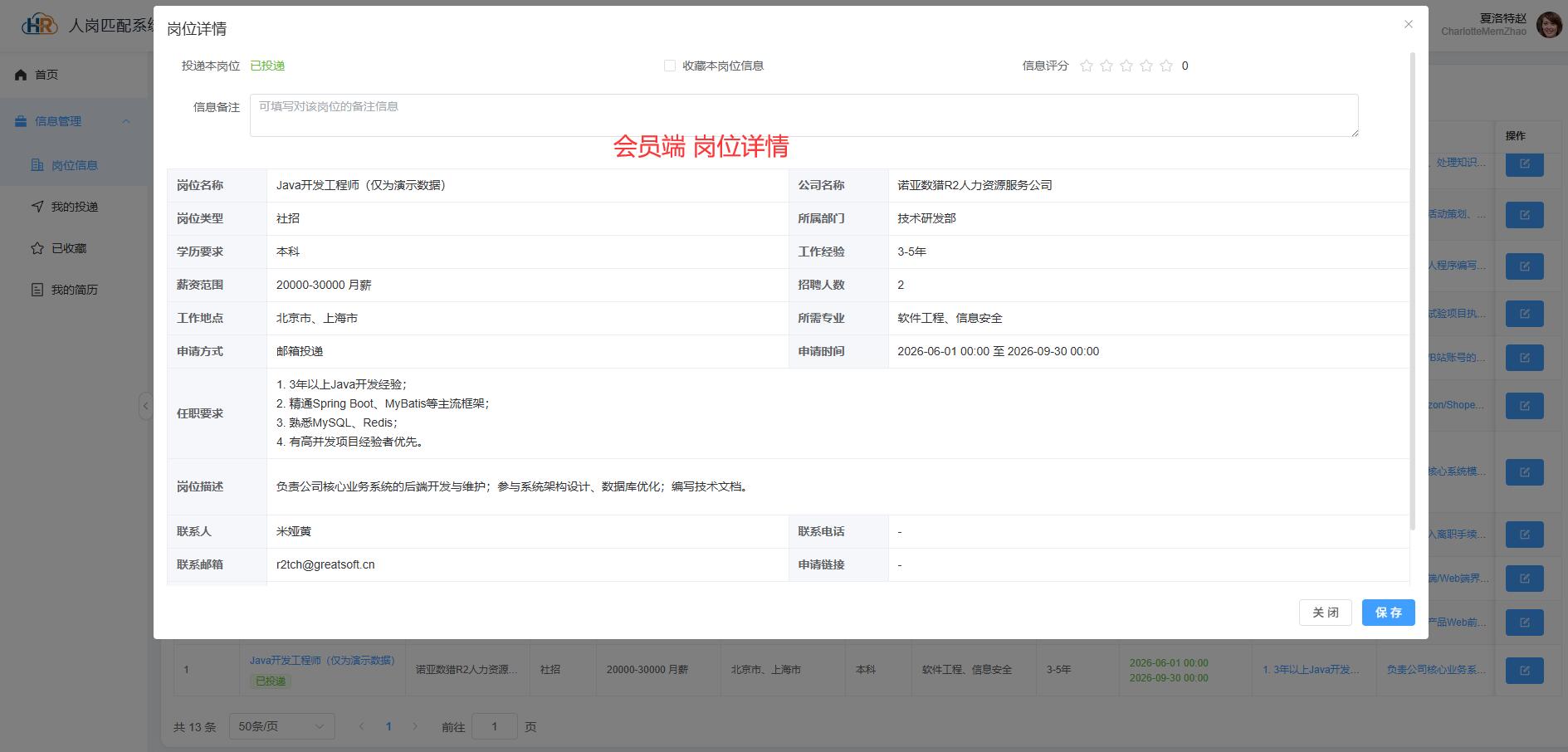The image size is (1568, 752).
Task: Open 我的简历 in the sidebar
Action: coord(74,290)
